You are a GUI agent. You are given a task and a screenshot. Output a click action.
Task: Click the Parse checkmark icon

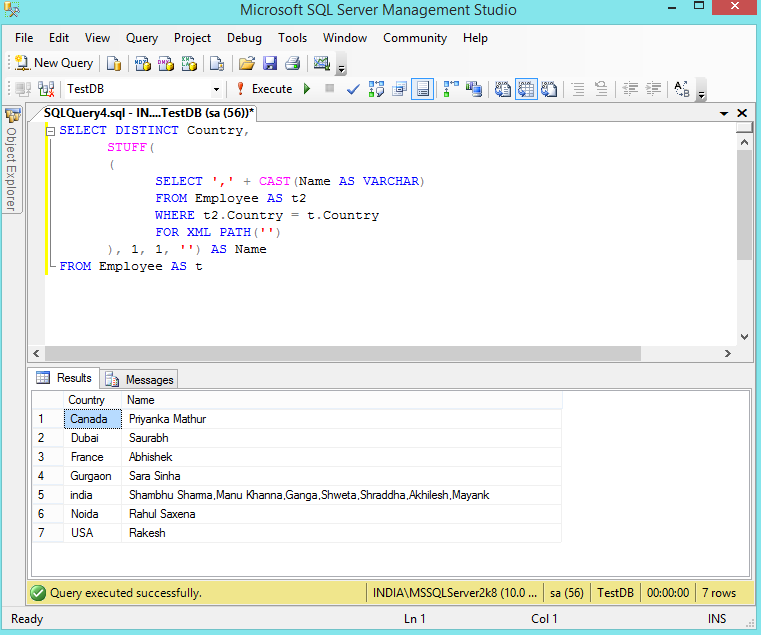[352, 89]
